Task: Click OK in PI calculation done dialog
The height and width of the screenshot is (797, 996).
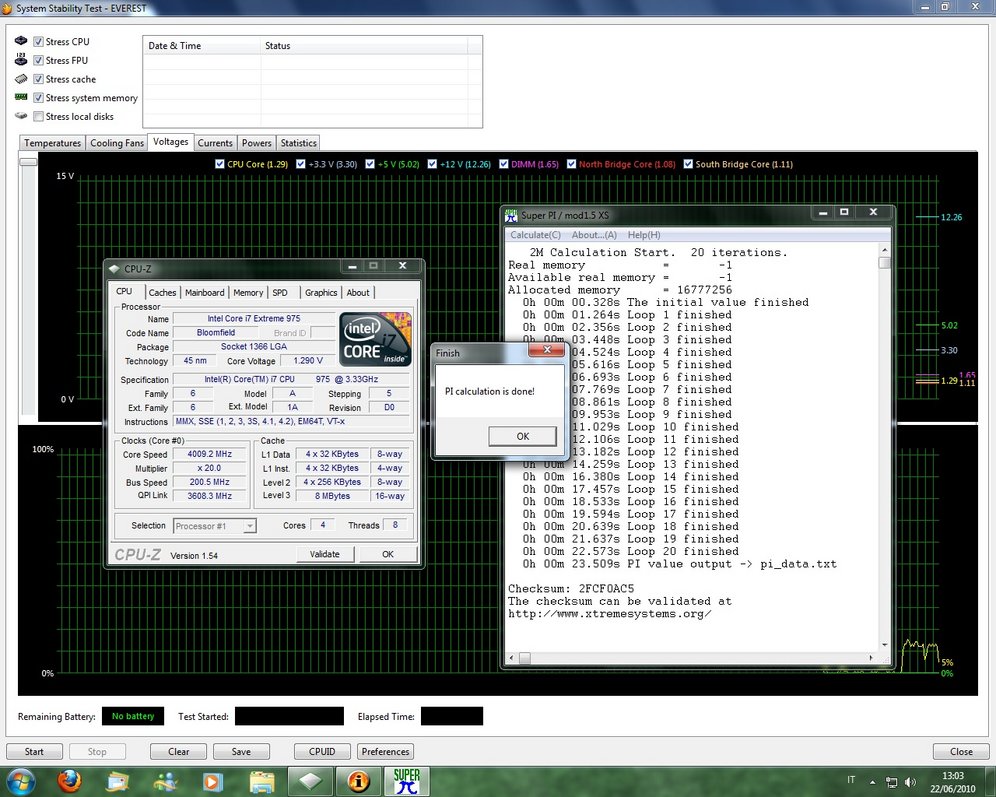Action: click(x=522, y=436)
